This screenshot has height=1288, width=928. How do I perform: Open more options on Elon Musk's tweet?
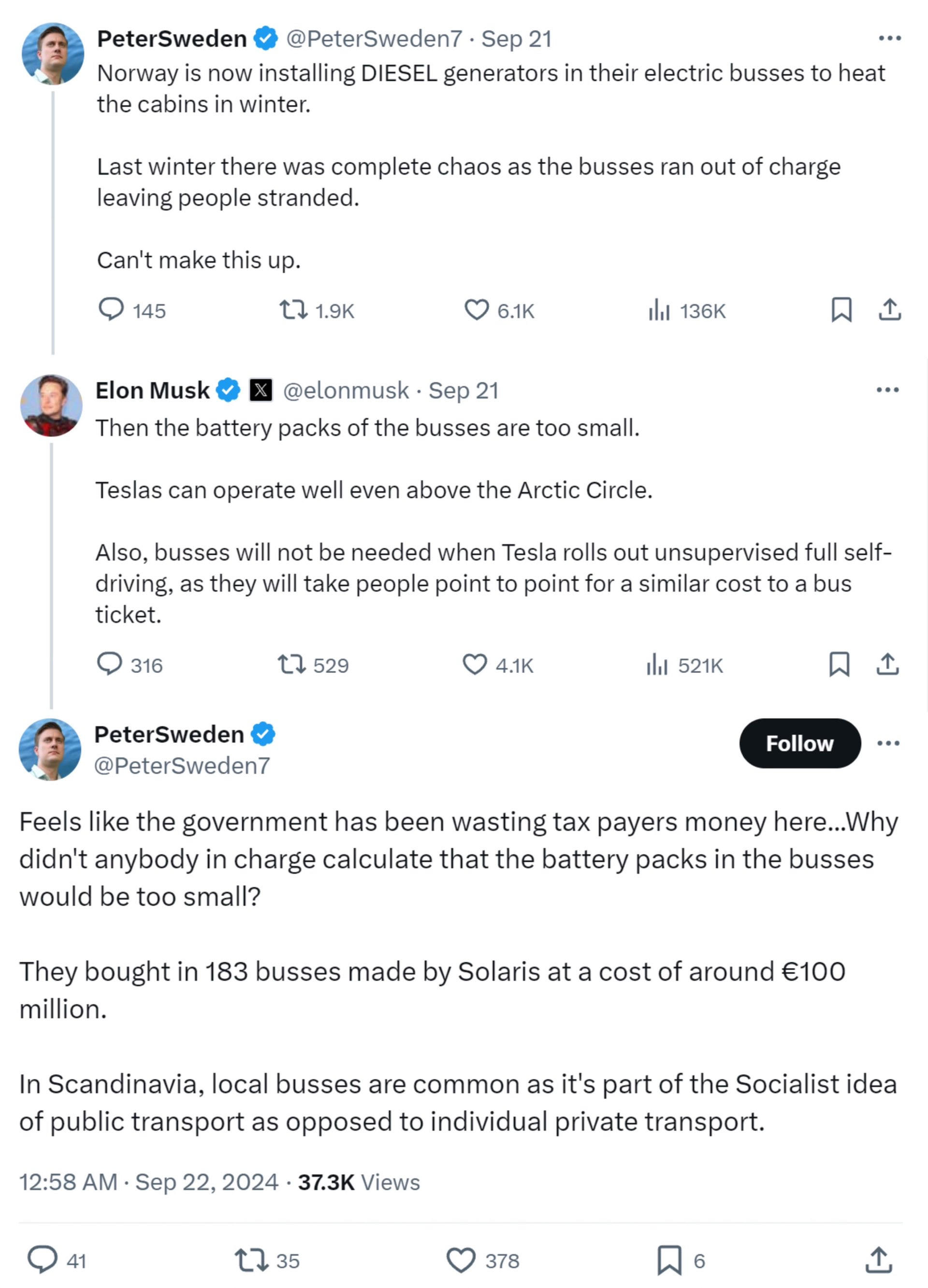pyautogui.click(x=888, y=390)
